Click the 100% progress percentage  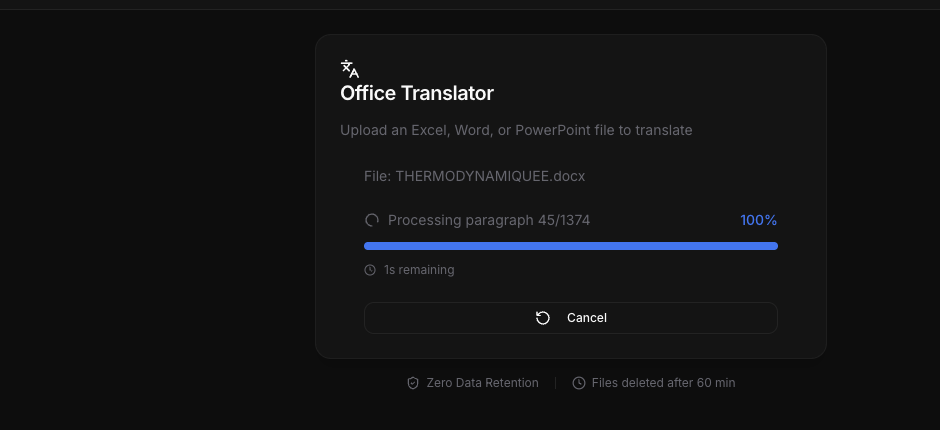[x=758, y=220]
